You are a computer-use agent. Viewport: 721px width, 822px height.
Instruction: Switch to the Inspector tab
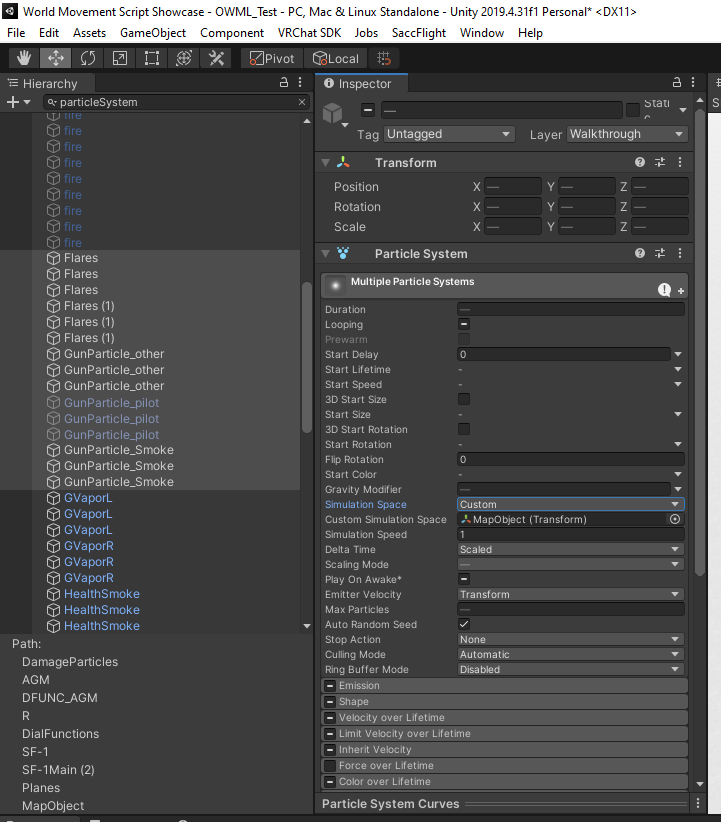coord(361,83)
